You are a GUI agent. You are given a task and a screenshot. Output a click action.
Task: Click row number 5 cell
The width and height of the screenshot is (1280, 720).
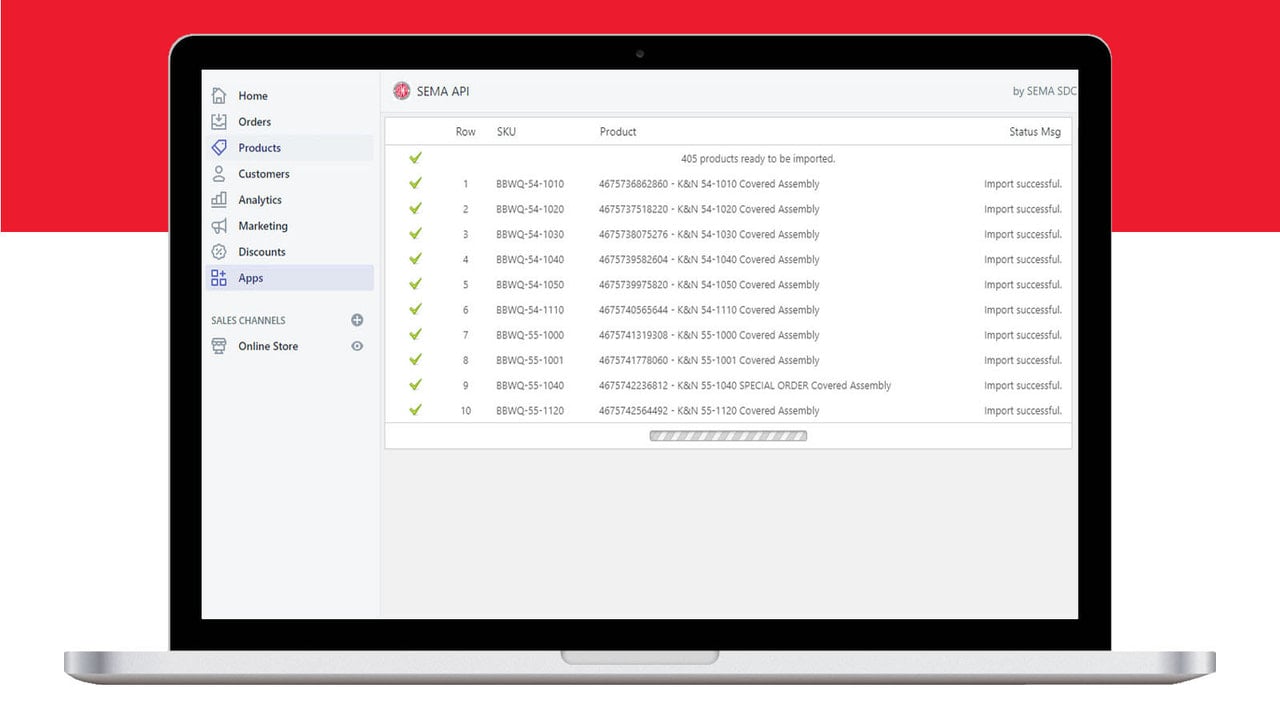tap(465, 285)
